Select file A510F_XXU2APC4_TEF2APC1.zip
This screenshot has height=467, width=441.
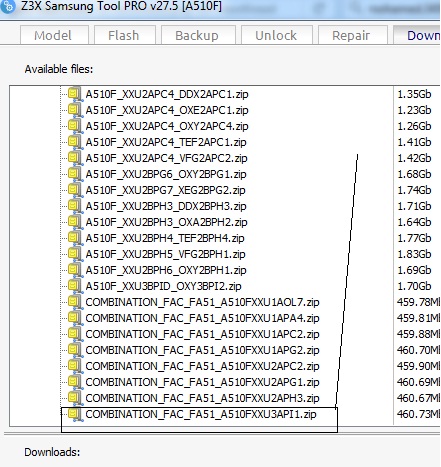pyautogui.click(x=166, y=142)
